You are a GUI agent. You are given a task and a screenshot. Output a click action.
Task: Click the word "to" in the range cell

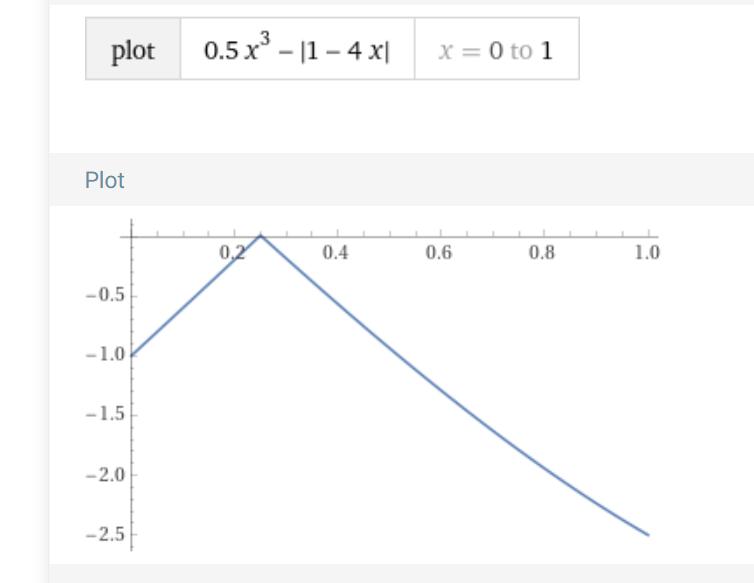[521, 51]
